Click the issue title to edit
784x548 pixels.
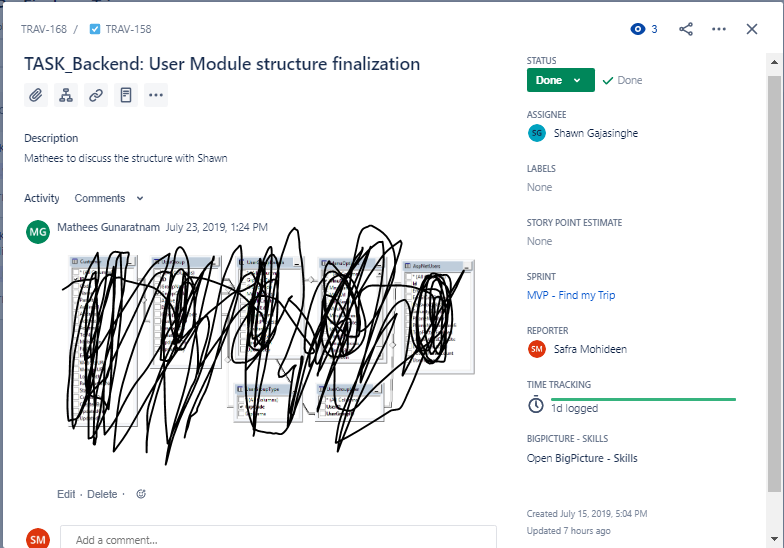tap(222, 64)
